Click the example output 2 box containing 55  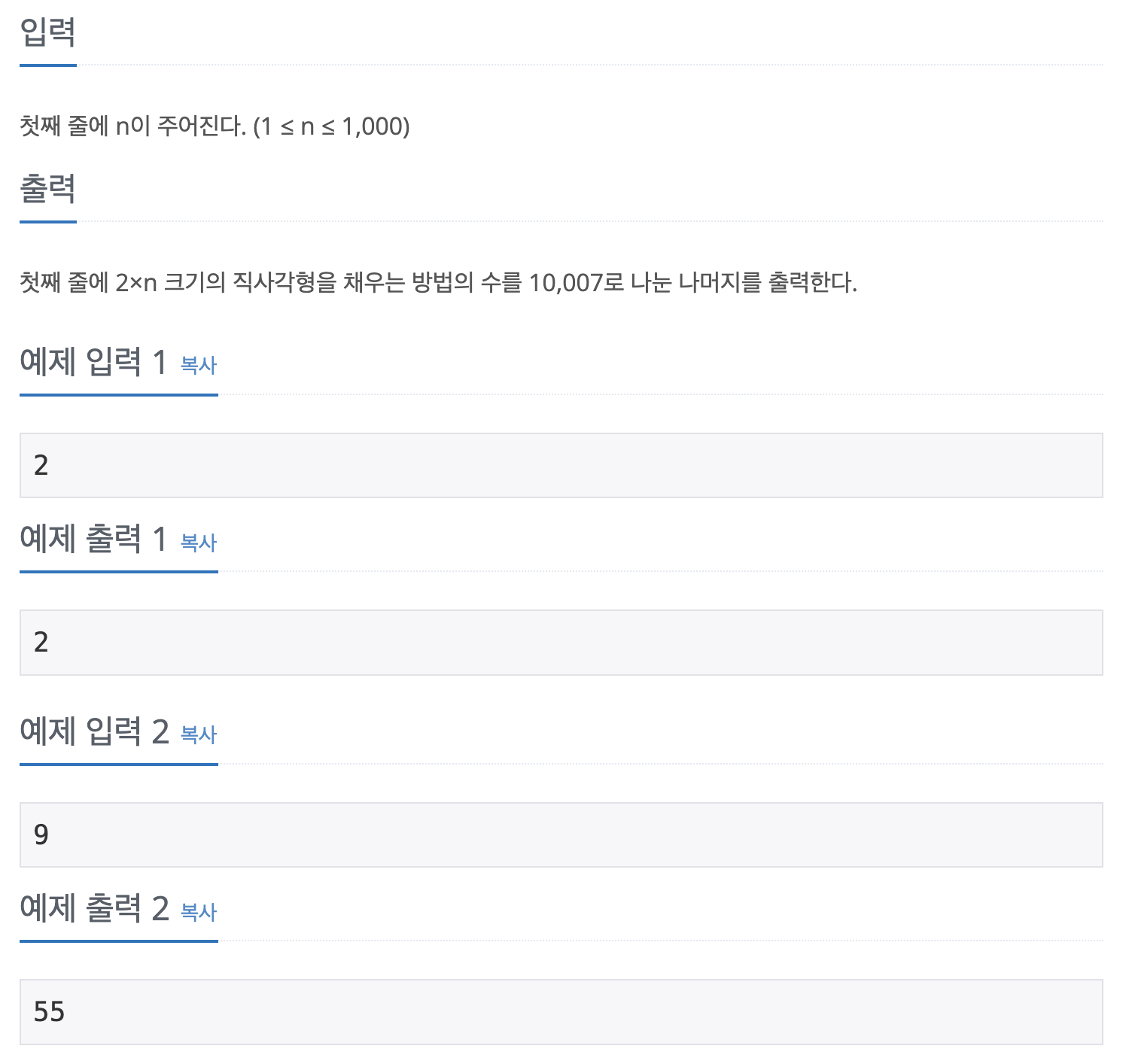(561, 1012)
